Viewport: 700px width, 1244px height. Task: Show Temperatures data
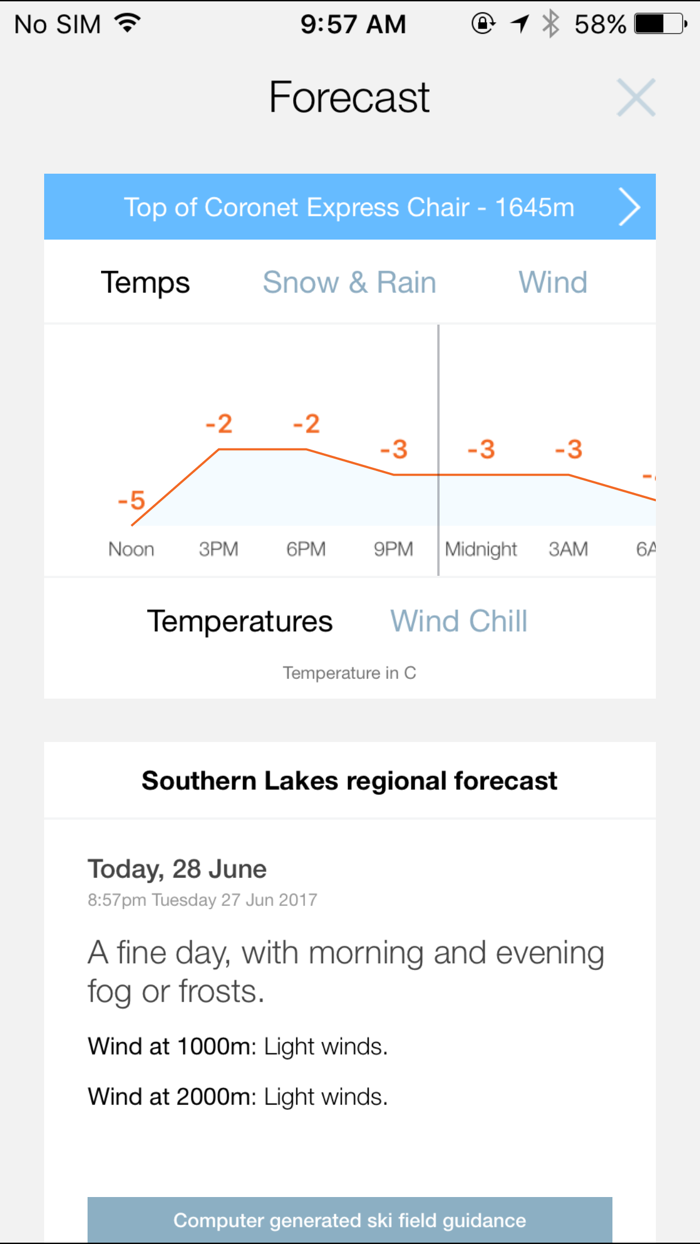coord(240,621)
